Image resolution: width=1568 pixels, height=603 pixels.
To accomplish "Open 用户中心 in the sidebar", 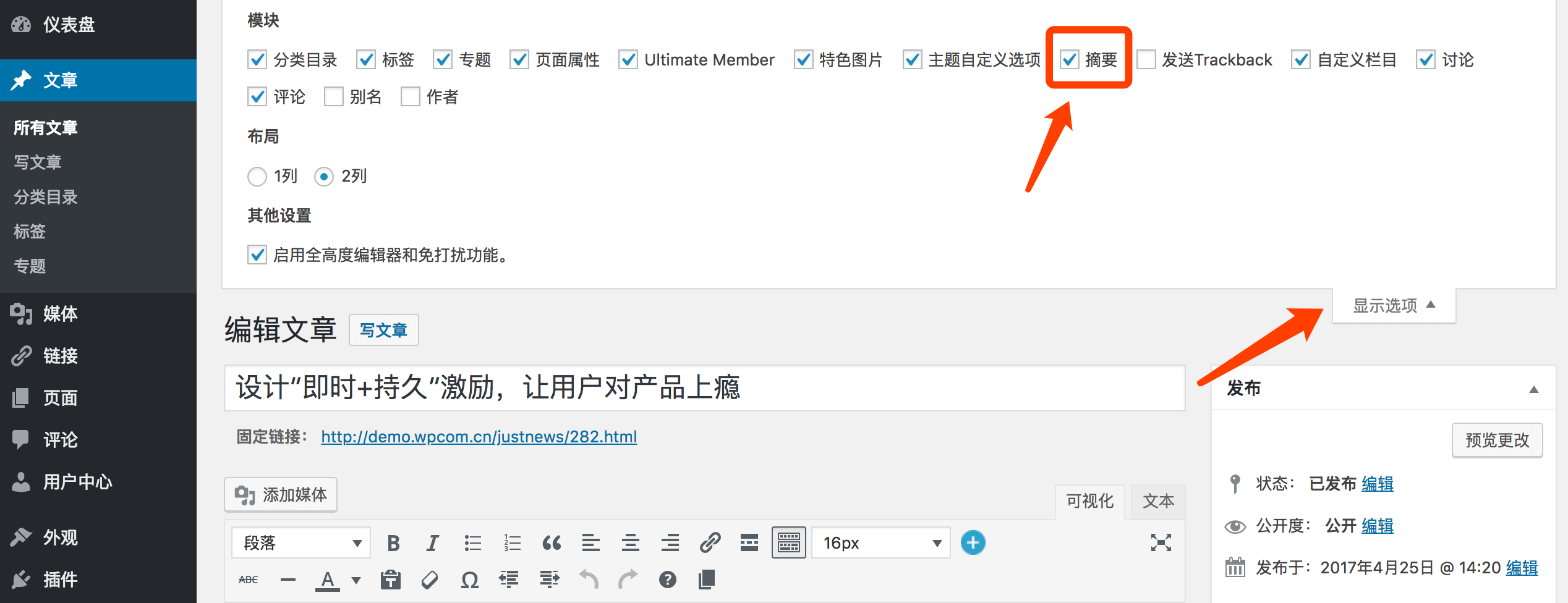I will tap(98, 482).
